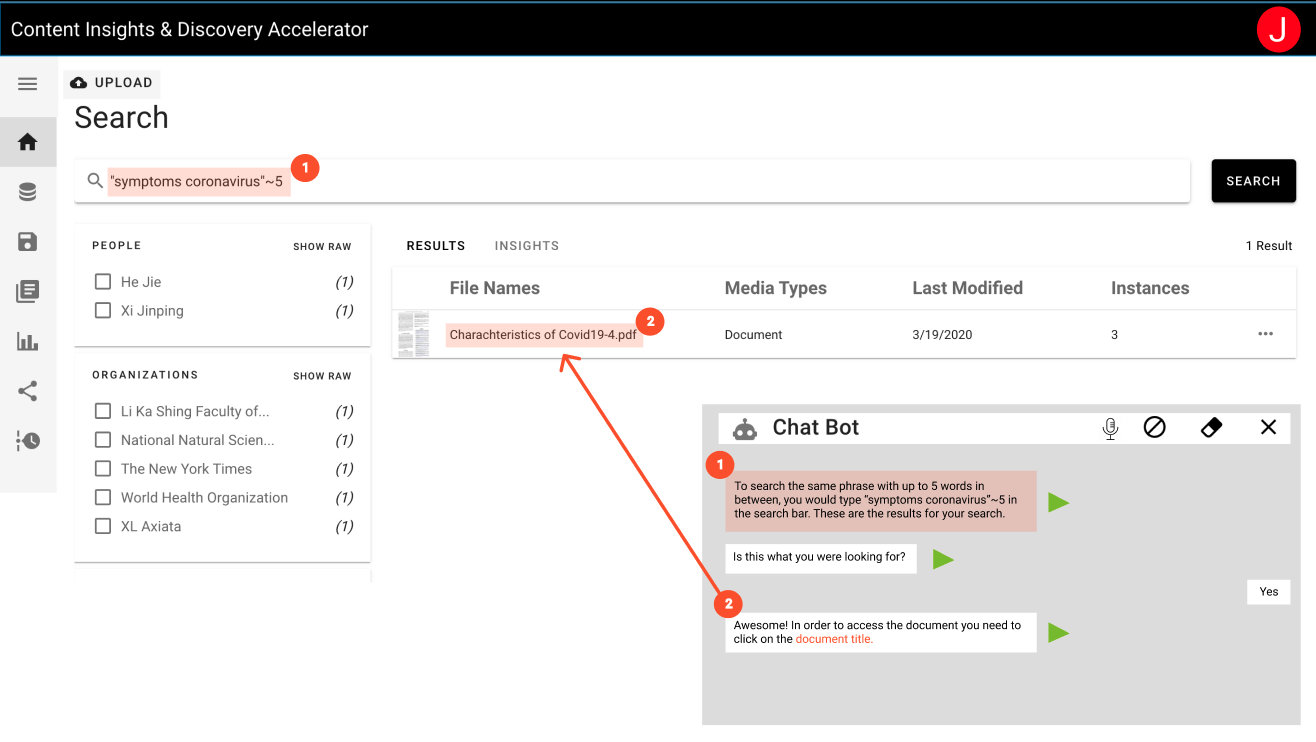
Task: Click the '1 Result' count text
Action: [x=1269, y=246]
